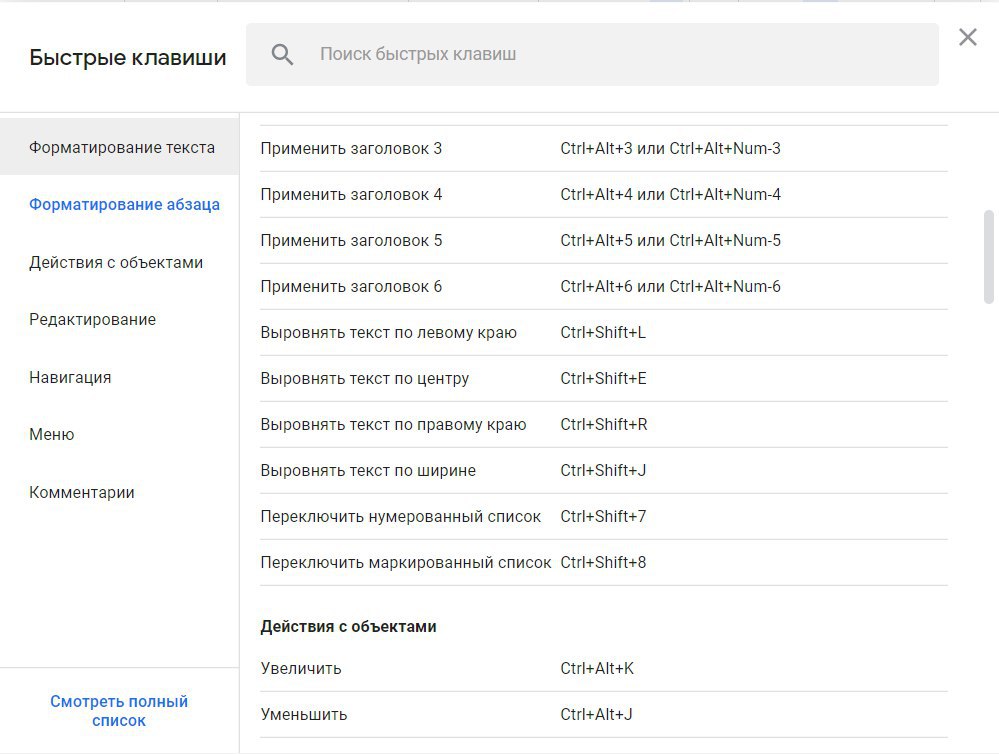This screenshot has height=754, width=999.
Task: Click the vertical scrollbar thumb
Action: tap(989, 255)
